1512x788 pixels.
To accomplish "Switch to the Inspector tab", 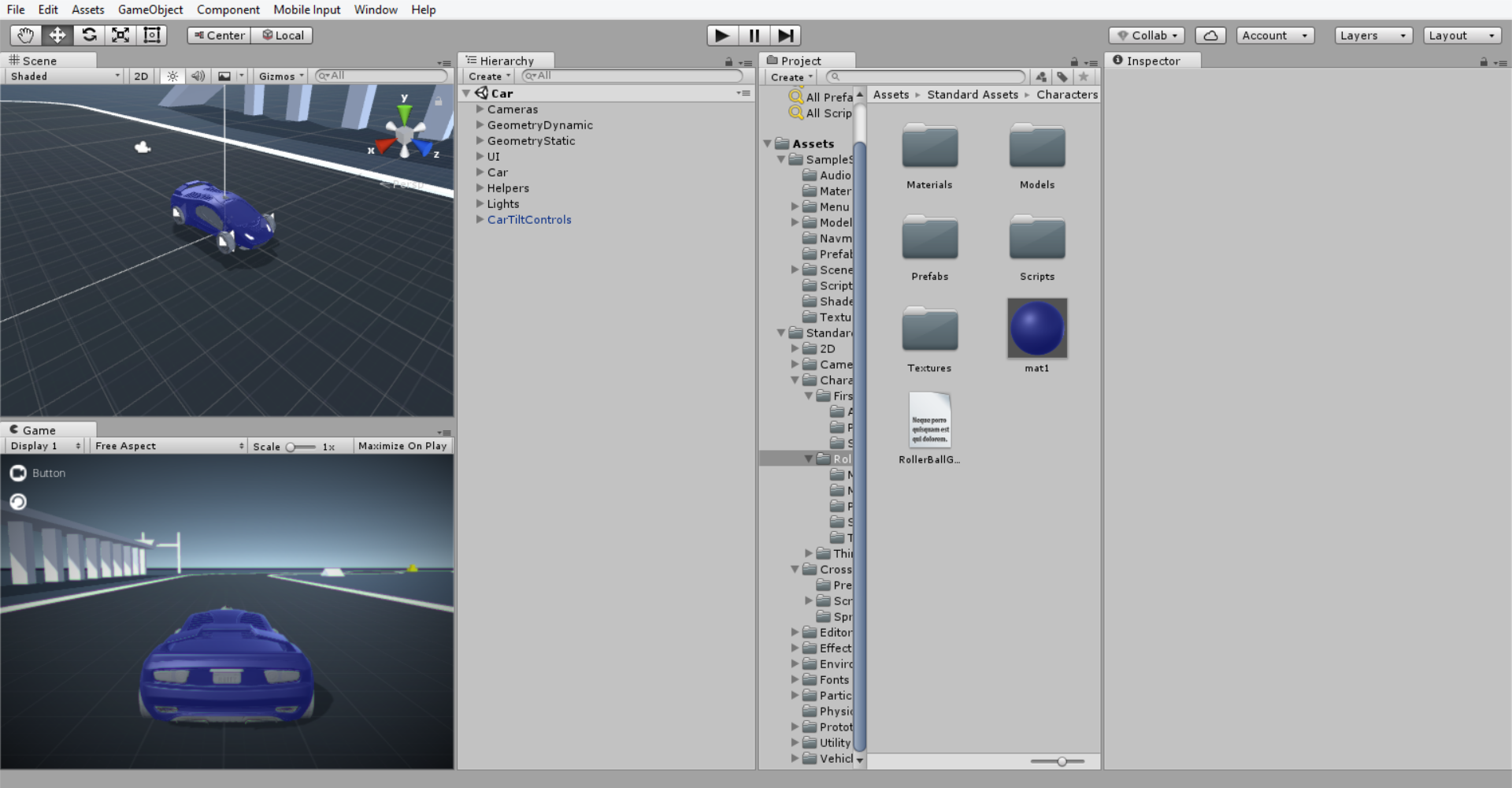I will point(1152,61).
